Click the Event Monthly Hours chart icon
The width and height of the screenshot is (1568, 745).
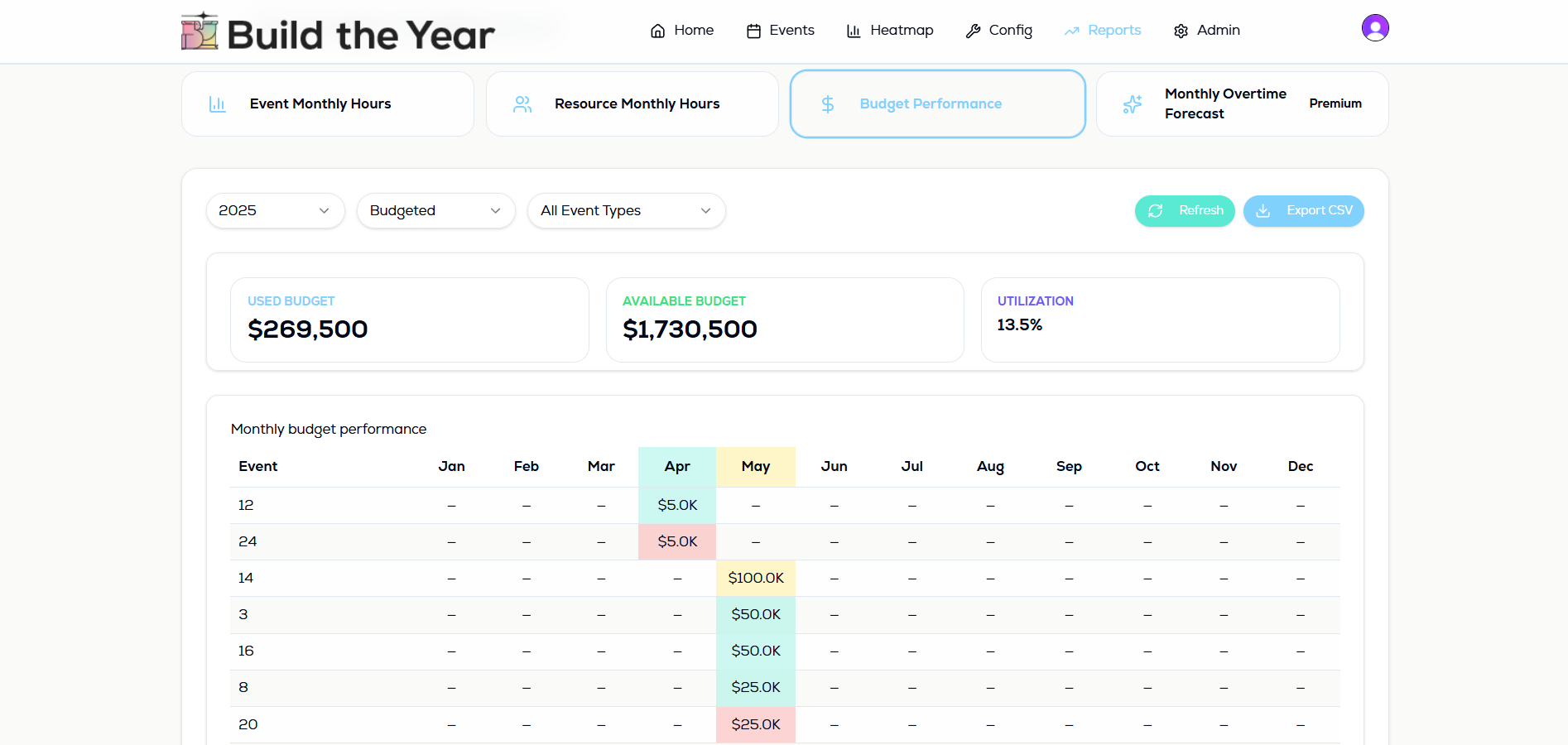pyautogui.click(x=218, y=104)
